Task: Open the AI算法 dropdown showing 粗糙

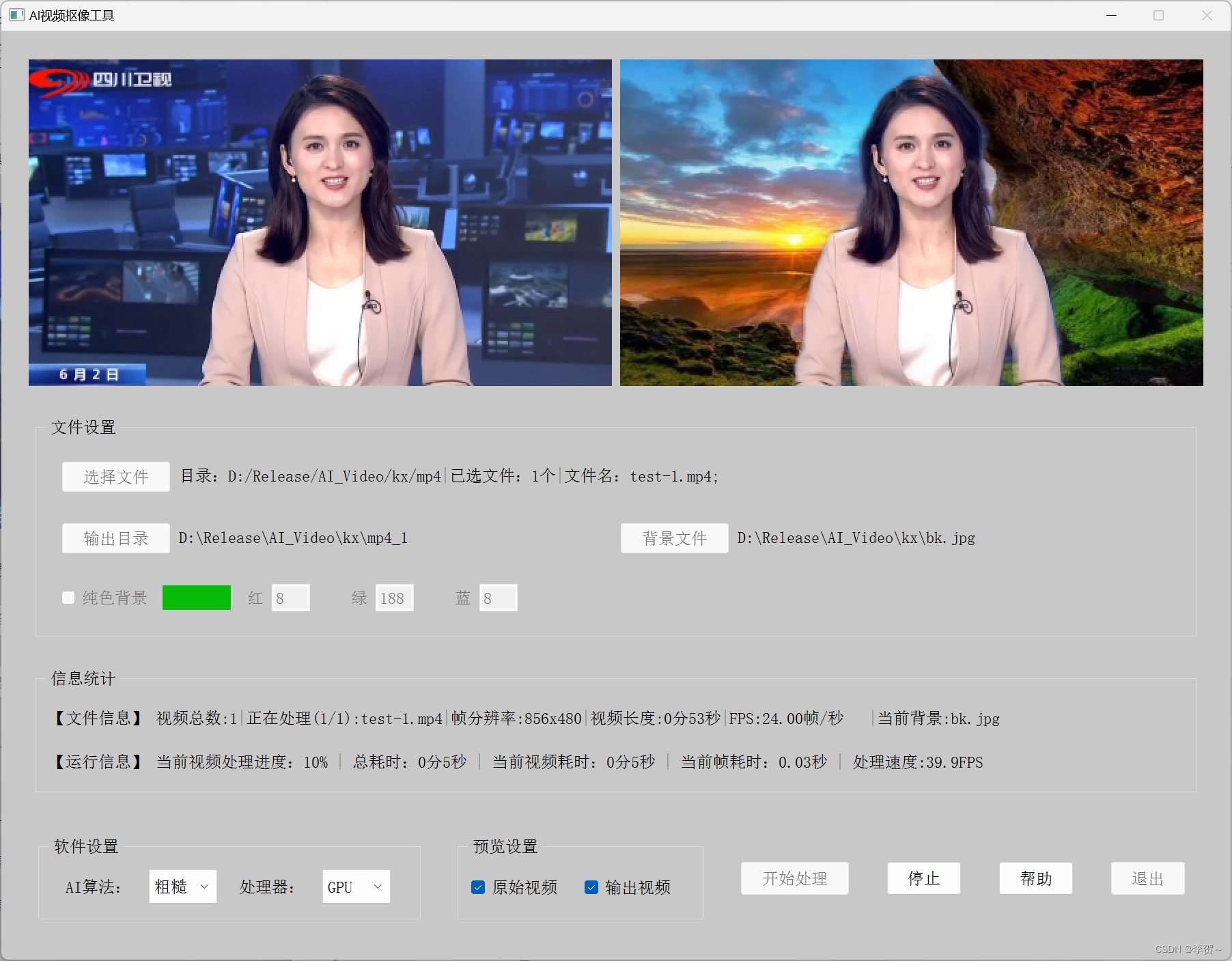Action: (x=182, y=887)
